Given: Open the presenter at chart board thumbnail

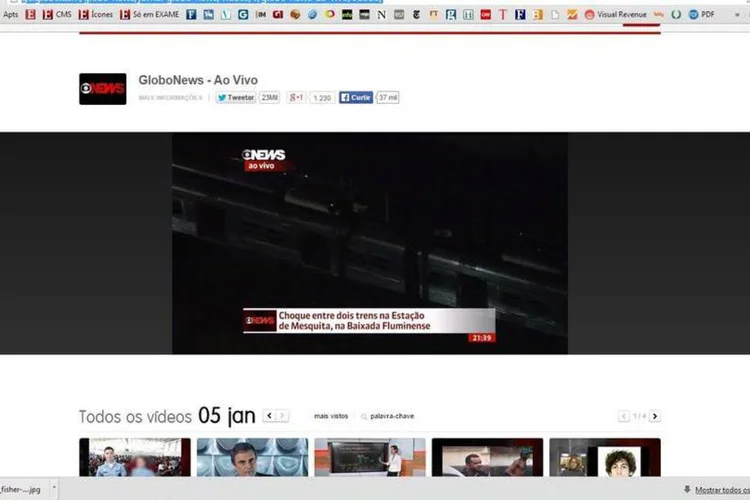Looking at the screenshot, I should coord(370,457).
